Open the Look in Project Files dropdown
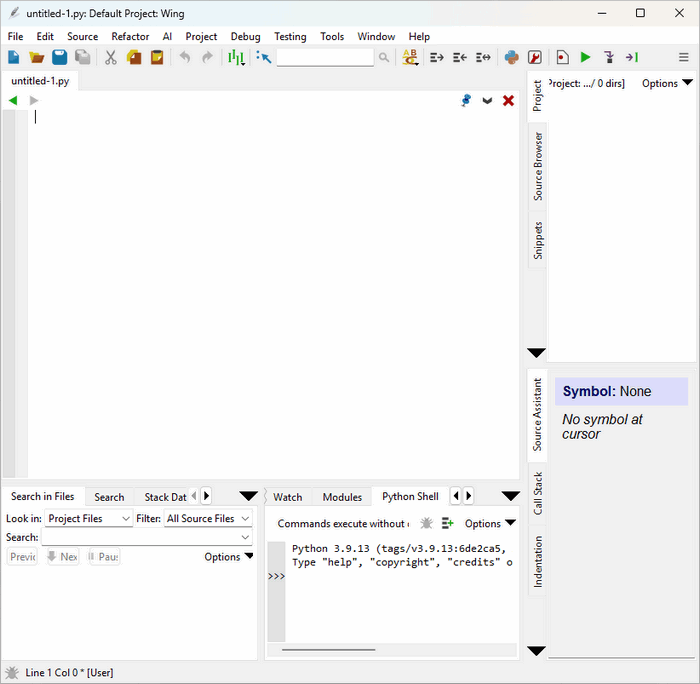This screenshot has width=700, height=684. click(89, 519)
